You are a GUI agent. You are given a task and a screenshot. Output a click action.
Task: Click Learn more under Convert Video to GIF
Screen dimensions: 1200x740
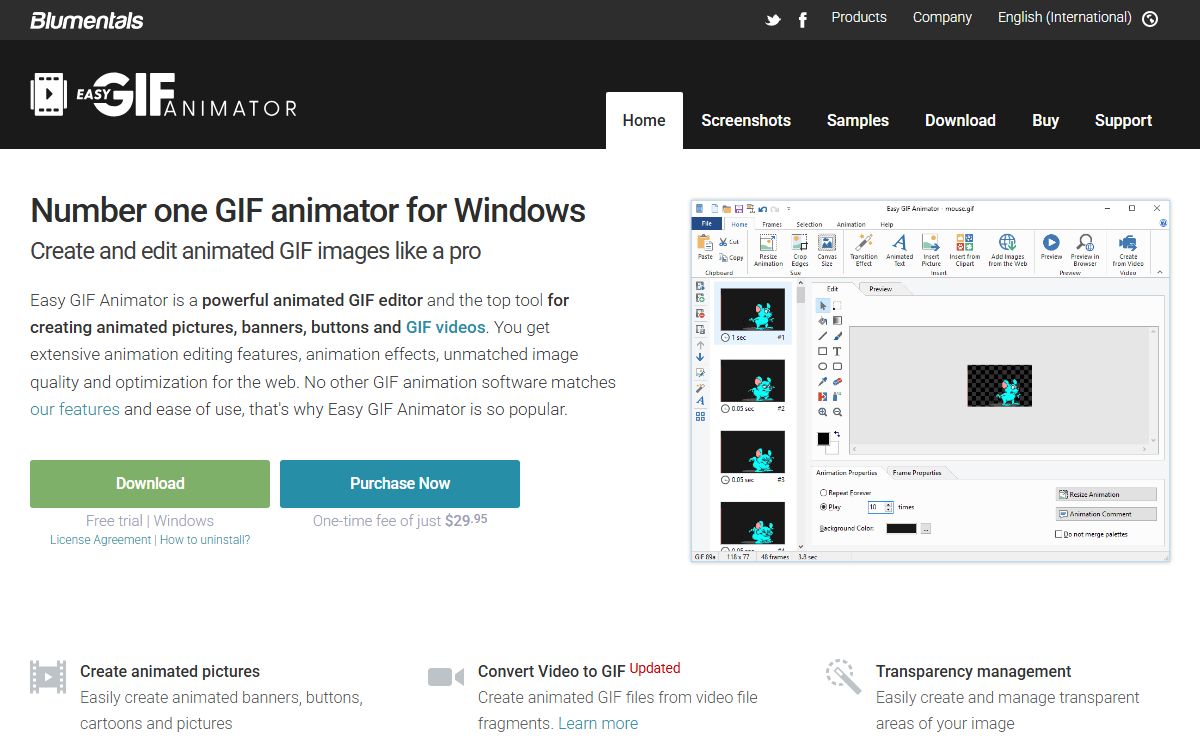click(x=598, y=723)
